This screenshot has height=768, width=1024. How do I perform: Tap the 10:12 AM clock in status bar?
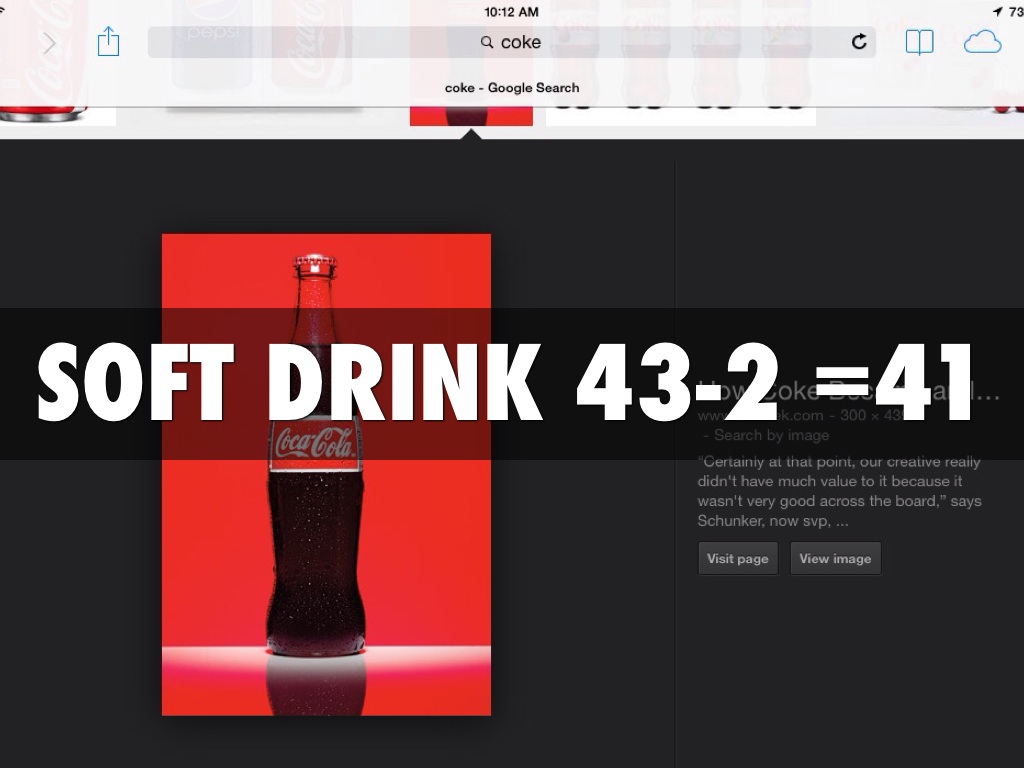click(511, 11)
